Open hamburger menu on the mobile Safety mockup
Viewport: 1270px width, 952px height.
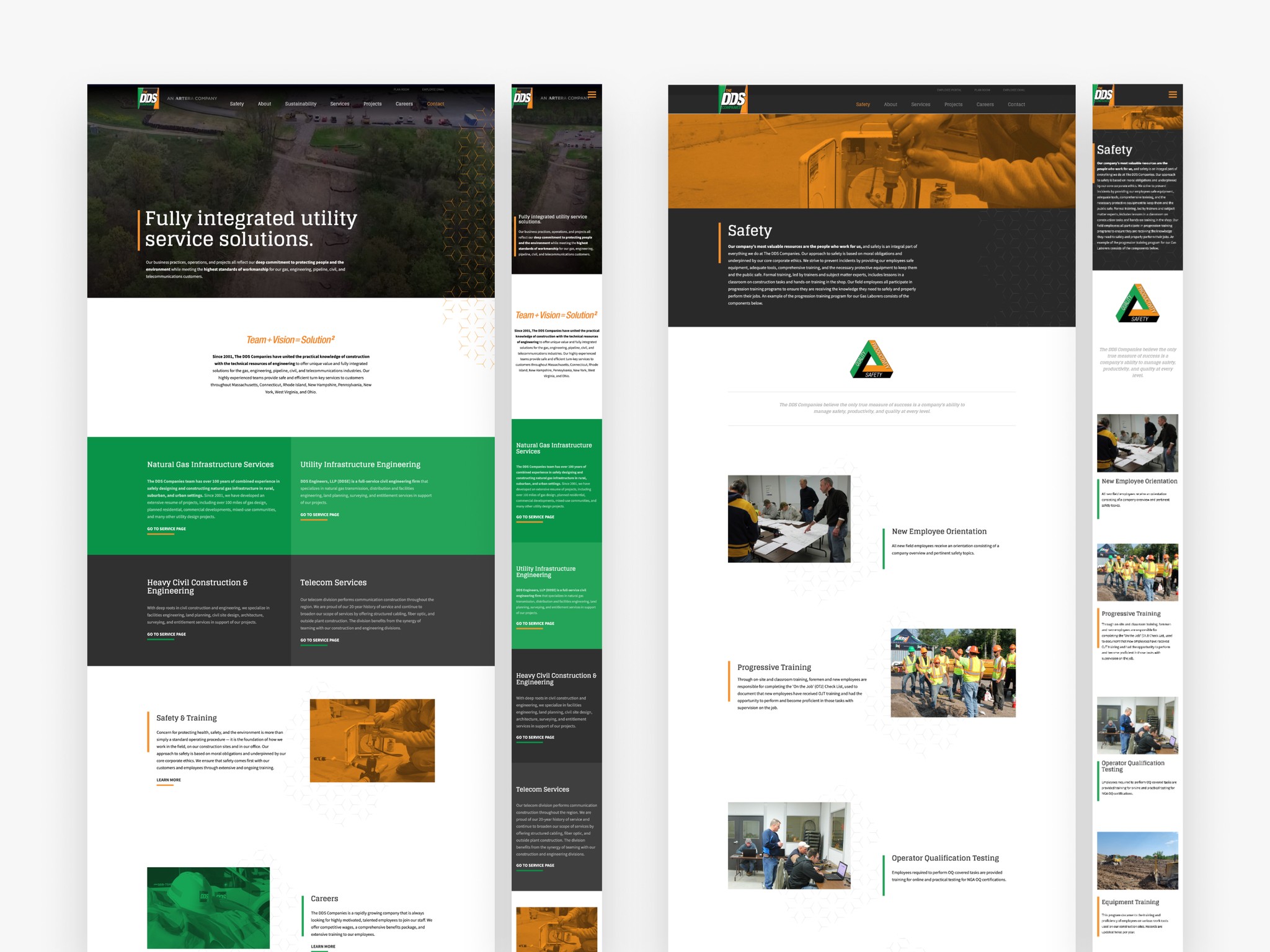[x=1172, y=95]
